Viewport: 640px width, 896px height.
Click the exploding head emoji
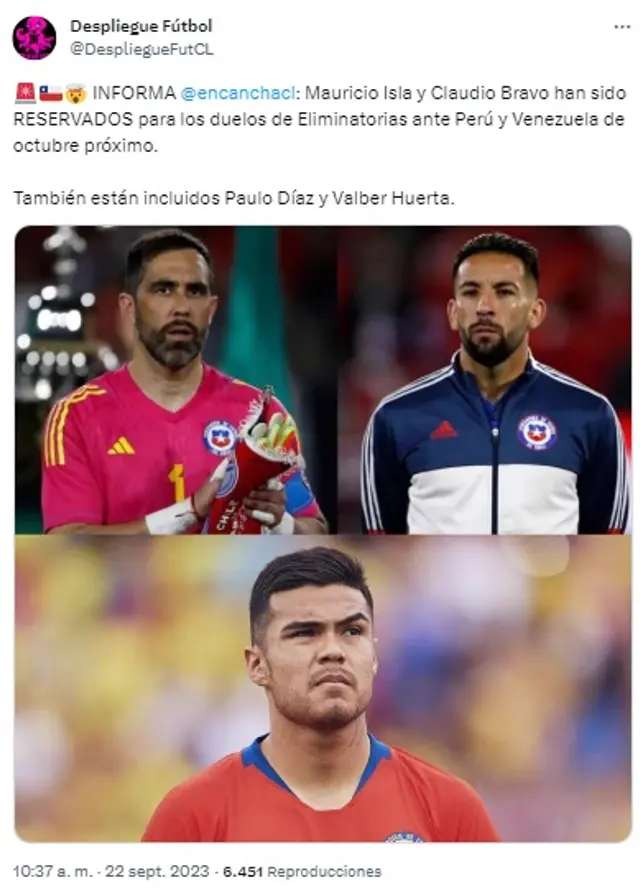tap(76, 93)
